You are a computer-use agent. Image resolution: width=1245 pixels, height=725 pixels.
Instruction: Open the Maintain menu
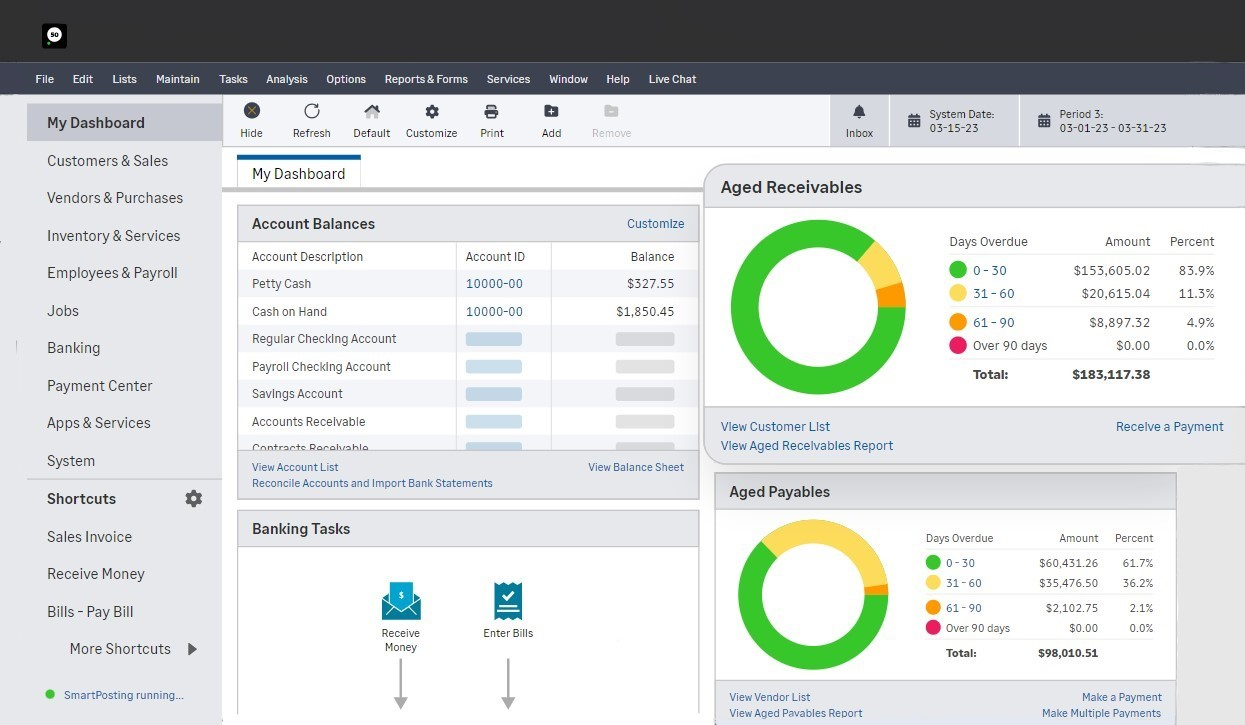click(x=178, y=79)
